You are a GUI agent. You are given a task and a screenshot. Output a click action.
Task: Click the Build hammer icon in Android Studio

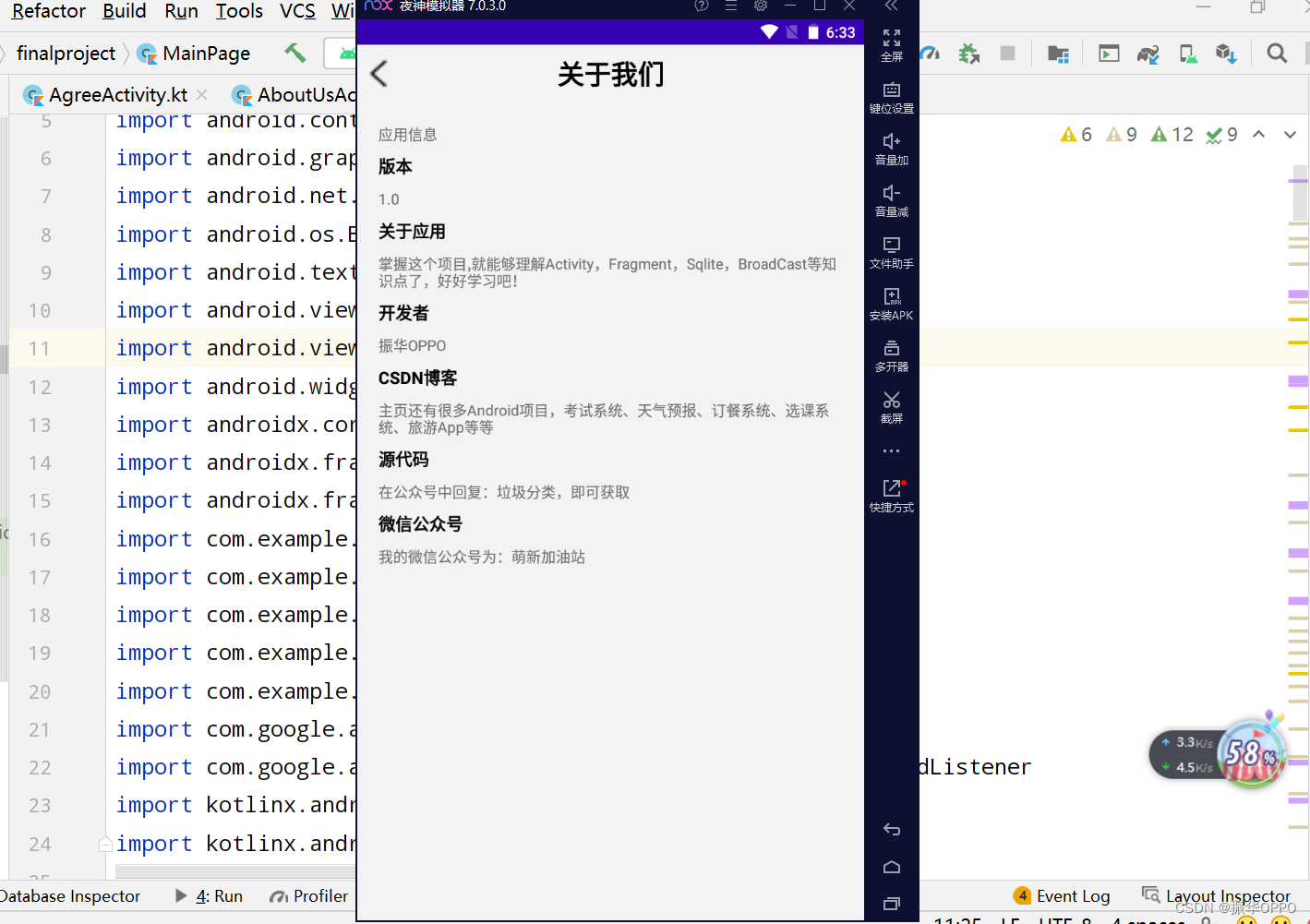click(295, 53)
